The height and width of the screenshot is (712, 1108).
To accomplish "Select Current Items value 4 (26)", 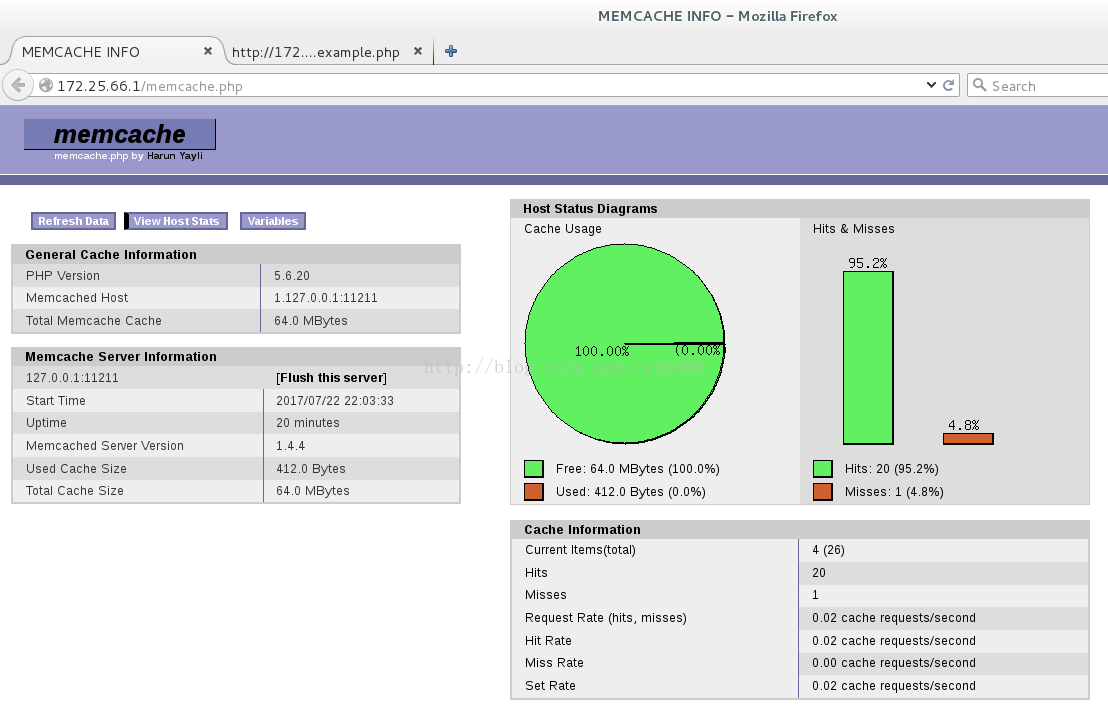I will point(828,550).
